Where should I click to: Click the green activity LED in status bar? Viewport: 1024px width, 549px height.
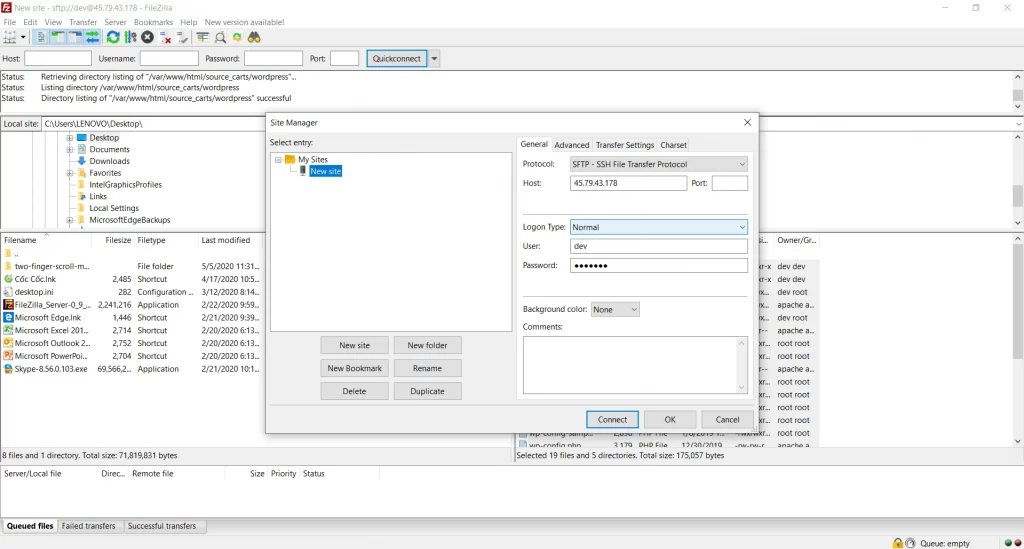pyautogui.click(x=1008, y=543)
